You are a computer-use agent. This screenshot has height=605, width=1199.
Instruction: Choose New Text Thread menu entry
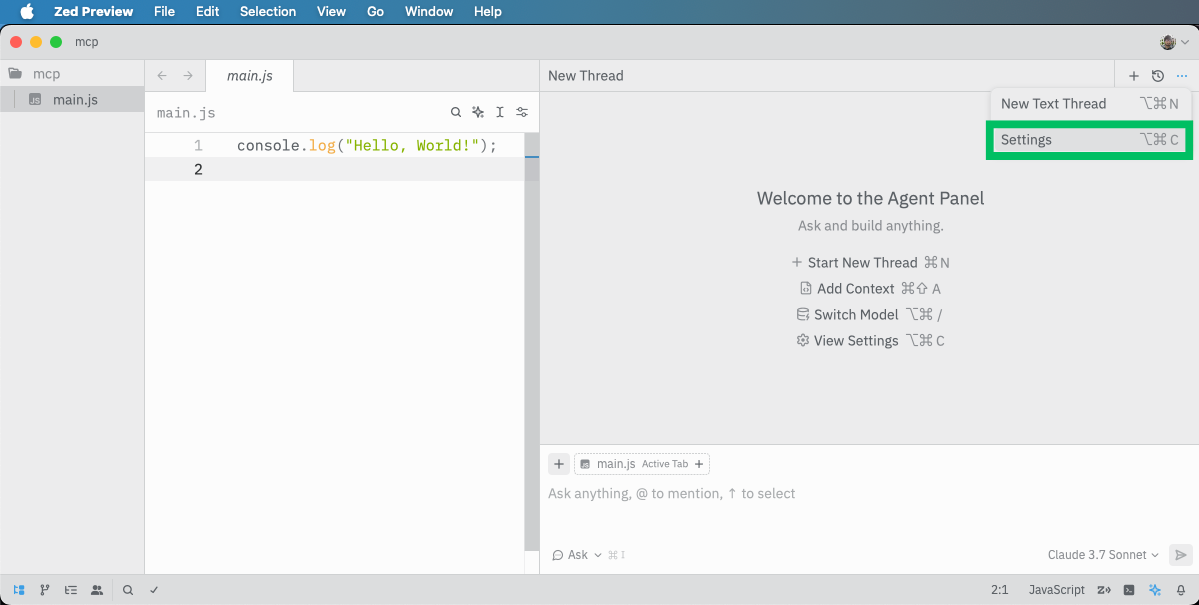tap(1089, 104)
